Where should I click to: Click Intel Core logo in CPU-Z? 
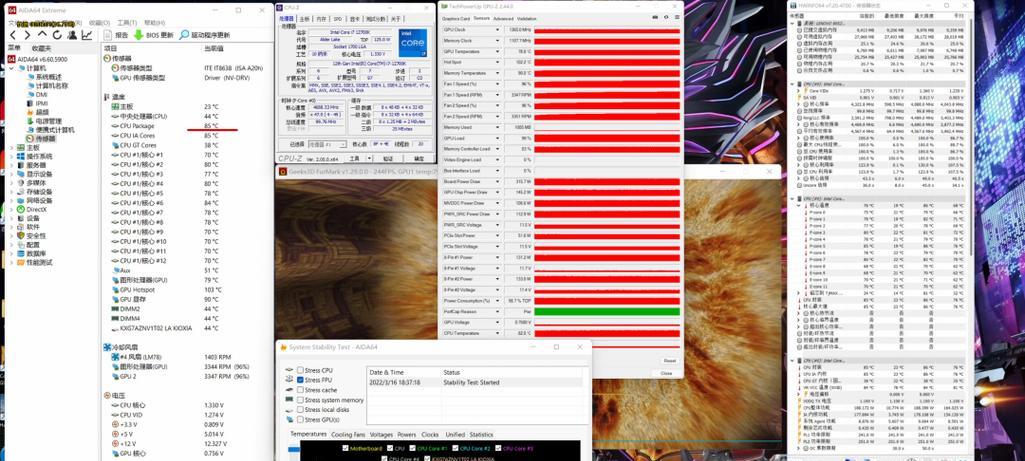[x=412, y=43]
